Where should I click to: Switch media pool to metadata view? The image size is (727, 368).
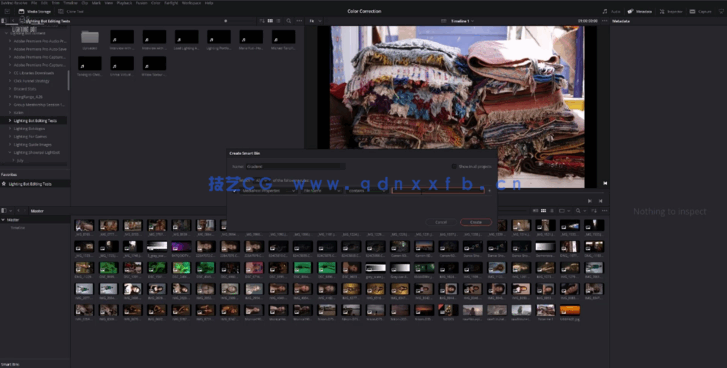point(536,211)
